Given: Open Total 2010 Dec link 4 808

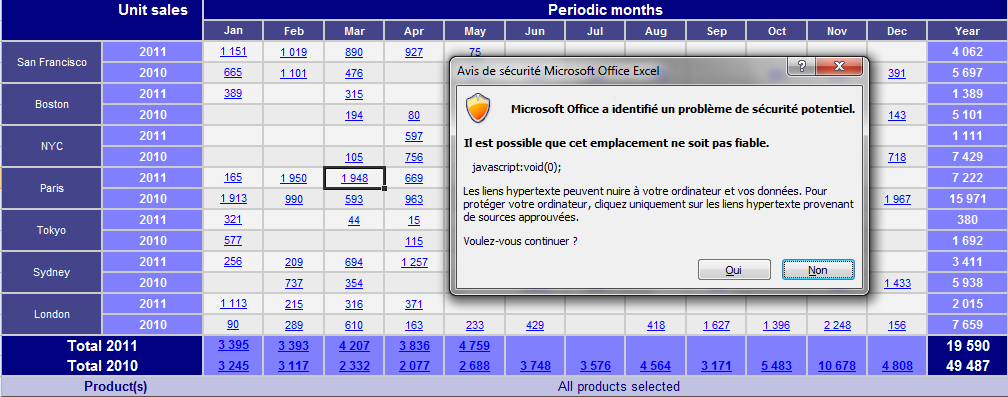Looking at the screenshot, I should (x=897, y=367).
